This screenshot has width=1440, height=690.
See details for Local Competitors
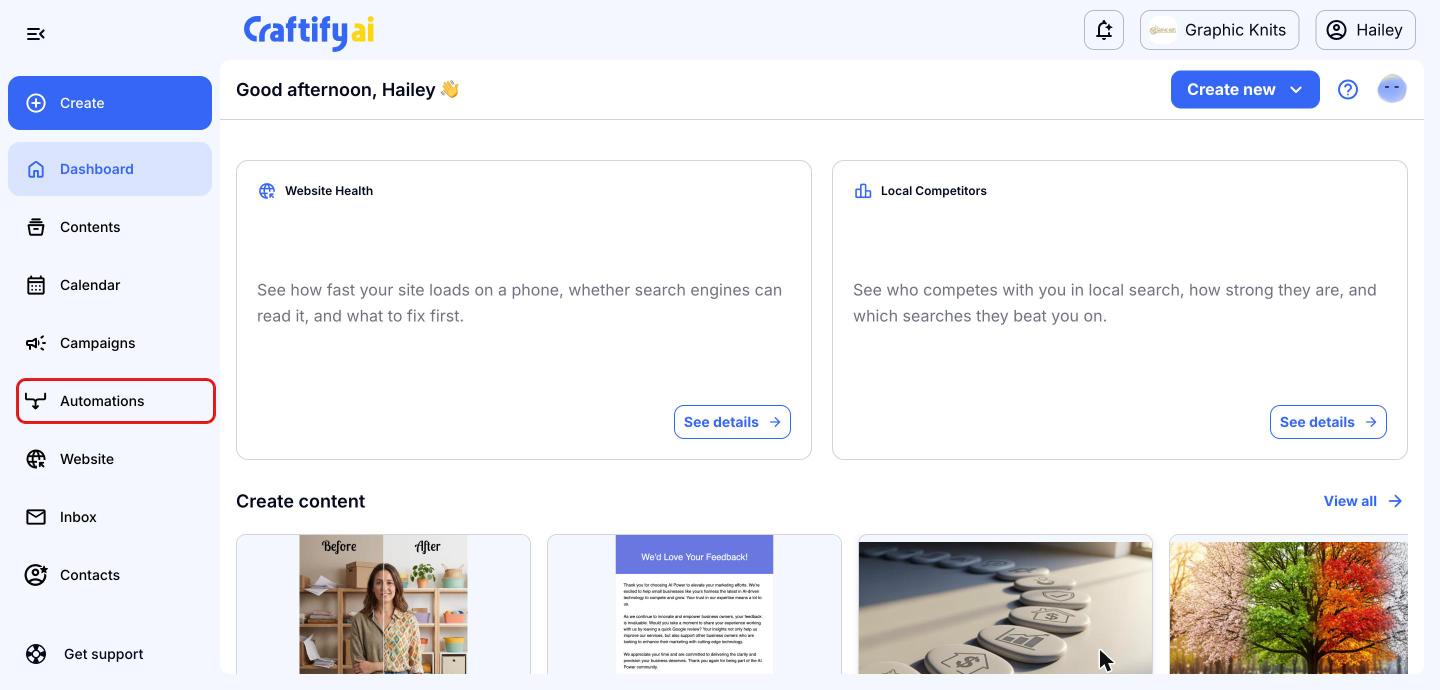tap(1328, 422)
